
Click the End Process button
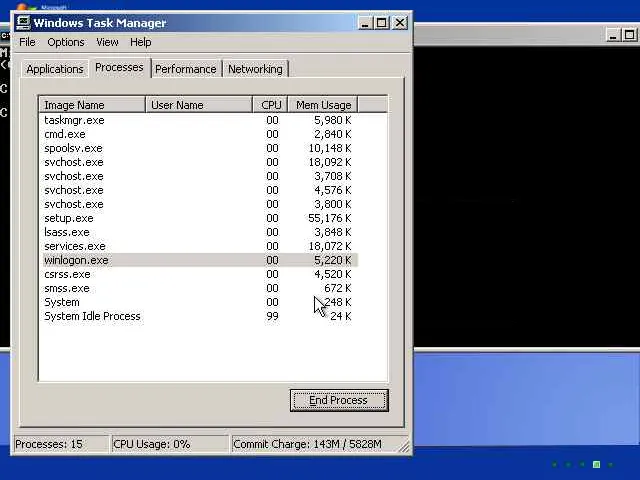339,400
